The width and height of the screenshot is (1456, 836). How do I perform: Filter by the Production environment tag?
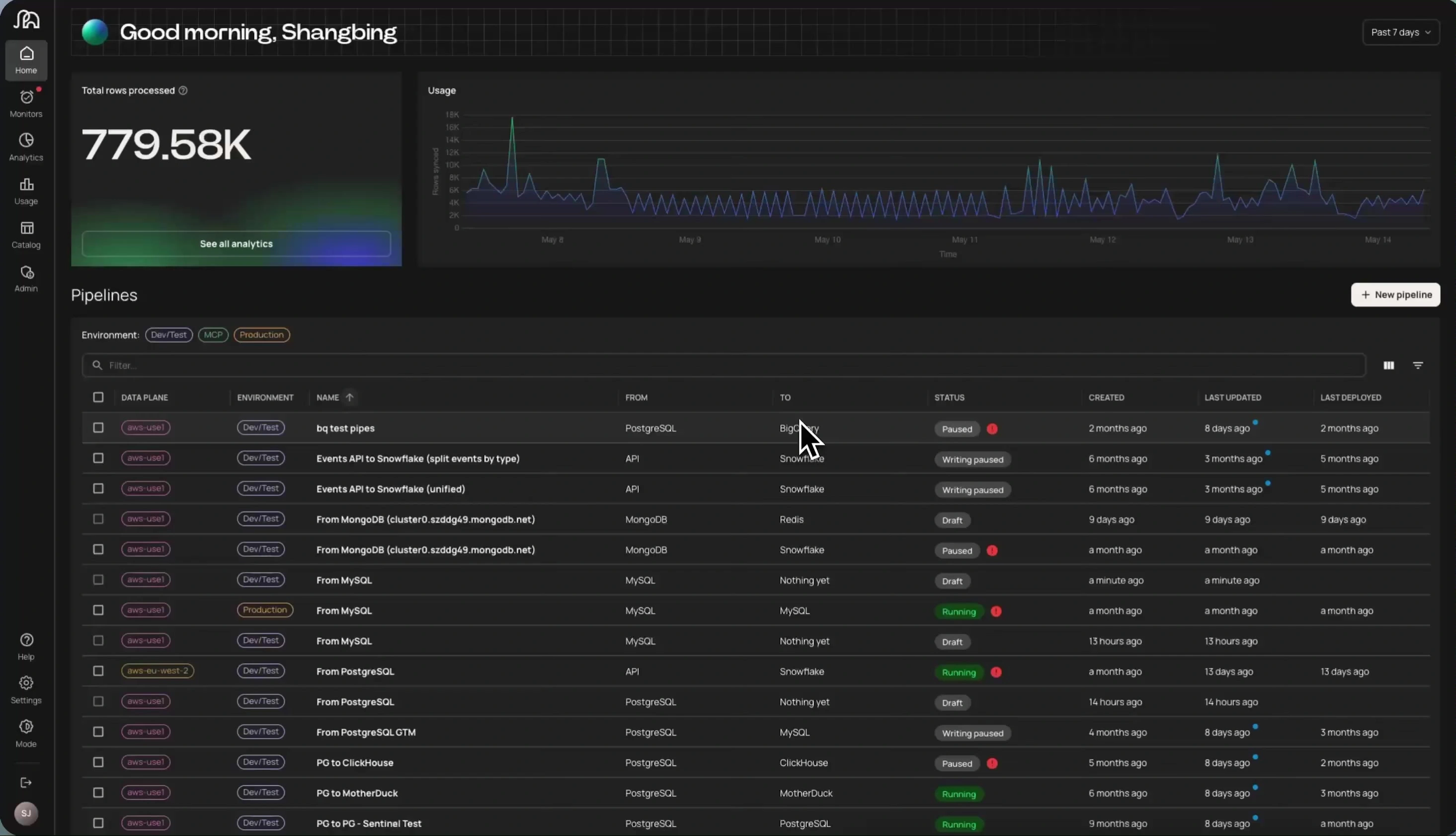(262, 334)
